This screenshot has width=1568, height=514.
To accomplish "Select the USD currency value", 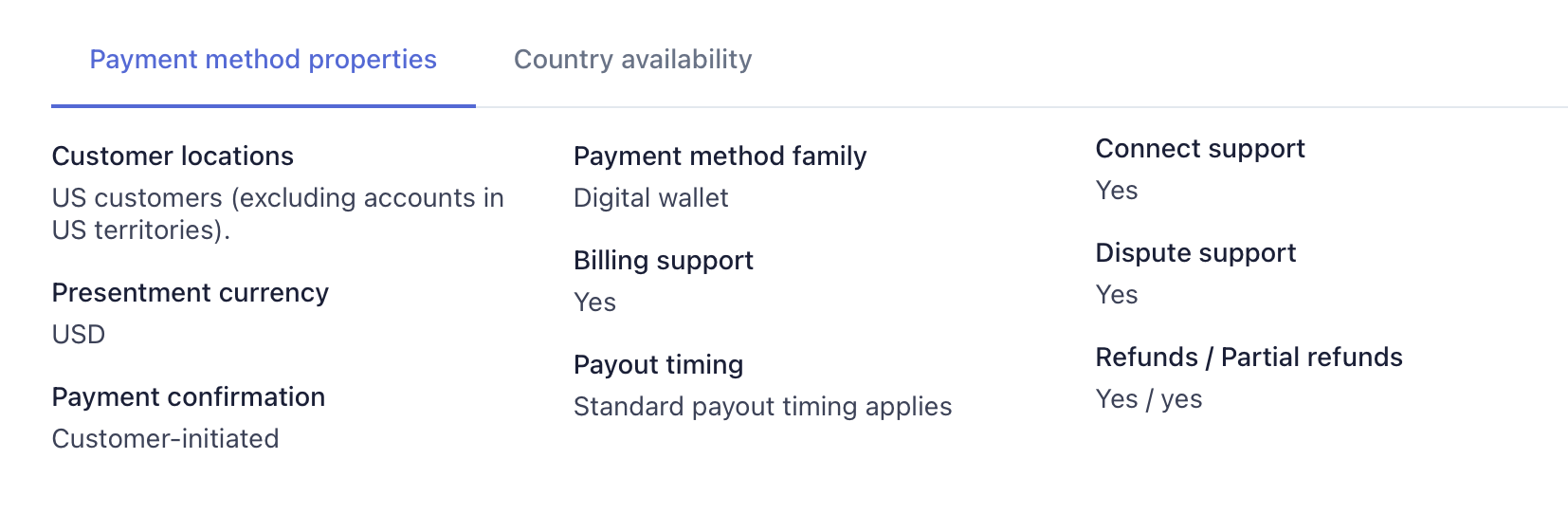I will point(79,335).
